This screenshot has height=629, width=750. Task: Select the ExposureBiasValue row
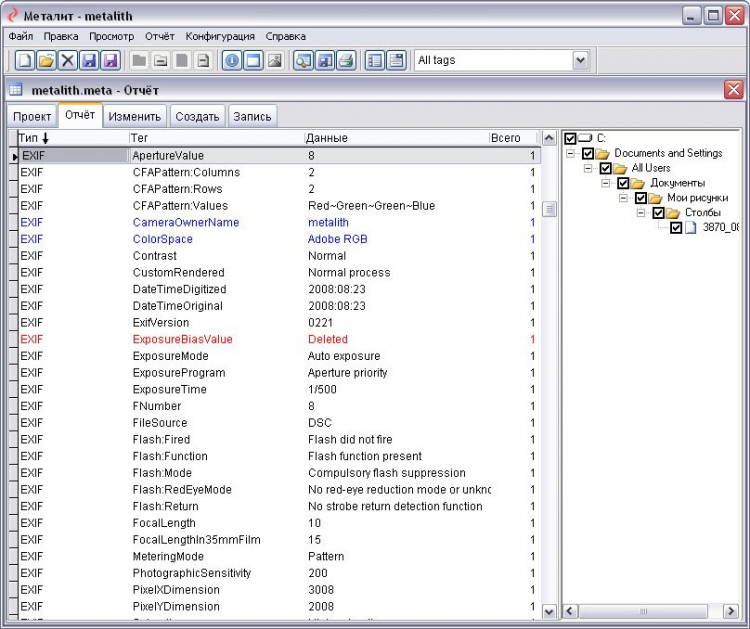[x=182, y=340]
